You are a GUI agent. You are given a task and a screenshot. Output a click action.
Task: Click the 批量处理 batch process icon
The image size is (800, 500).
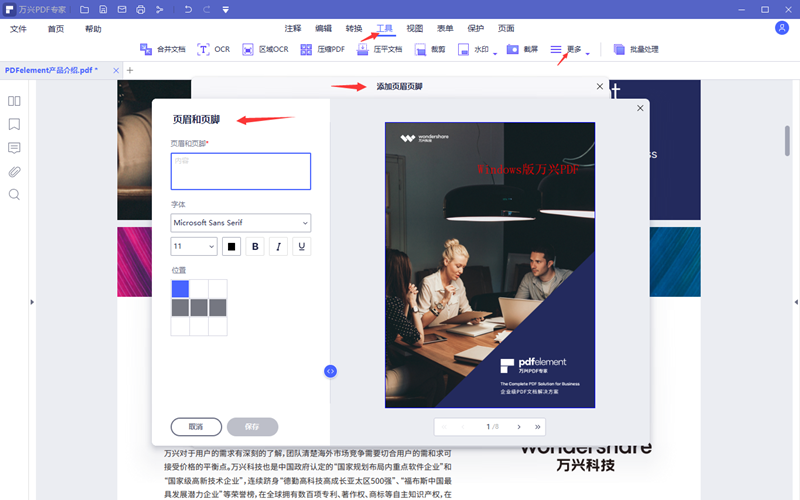619,49
